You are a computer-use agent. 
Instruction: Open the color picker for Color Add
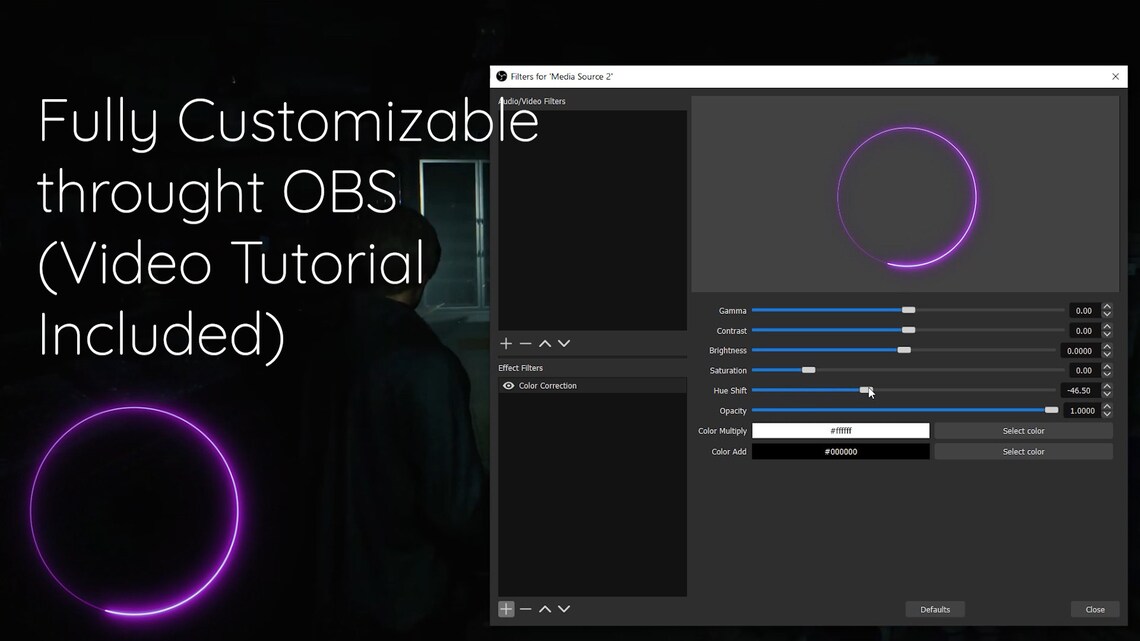click(x=1022, y=451)
